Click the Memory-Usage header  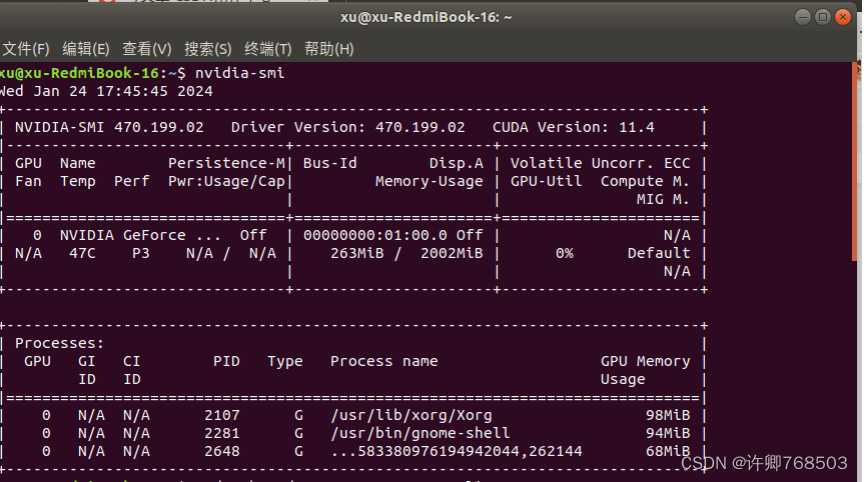click(429, 181)
